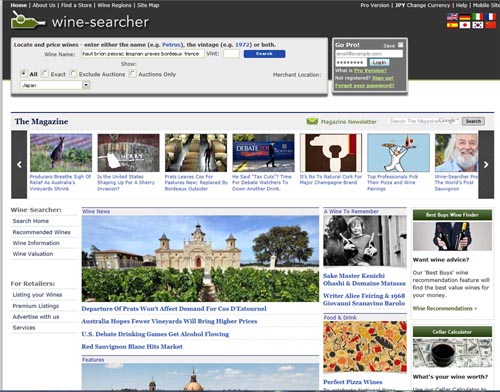The image size is (500, 392).
Task: Advance magazine carousel with right arrow
Action: tap(486, 164)
